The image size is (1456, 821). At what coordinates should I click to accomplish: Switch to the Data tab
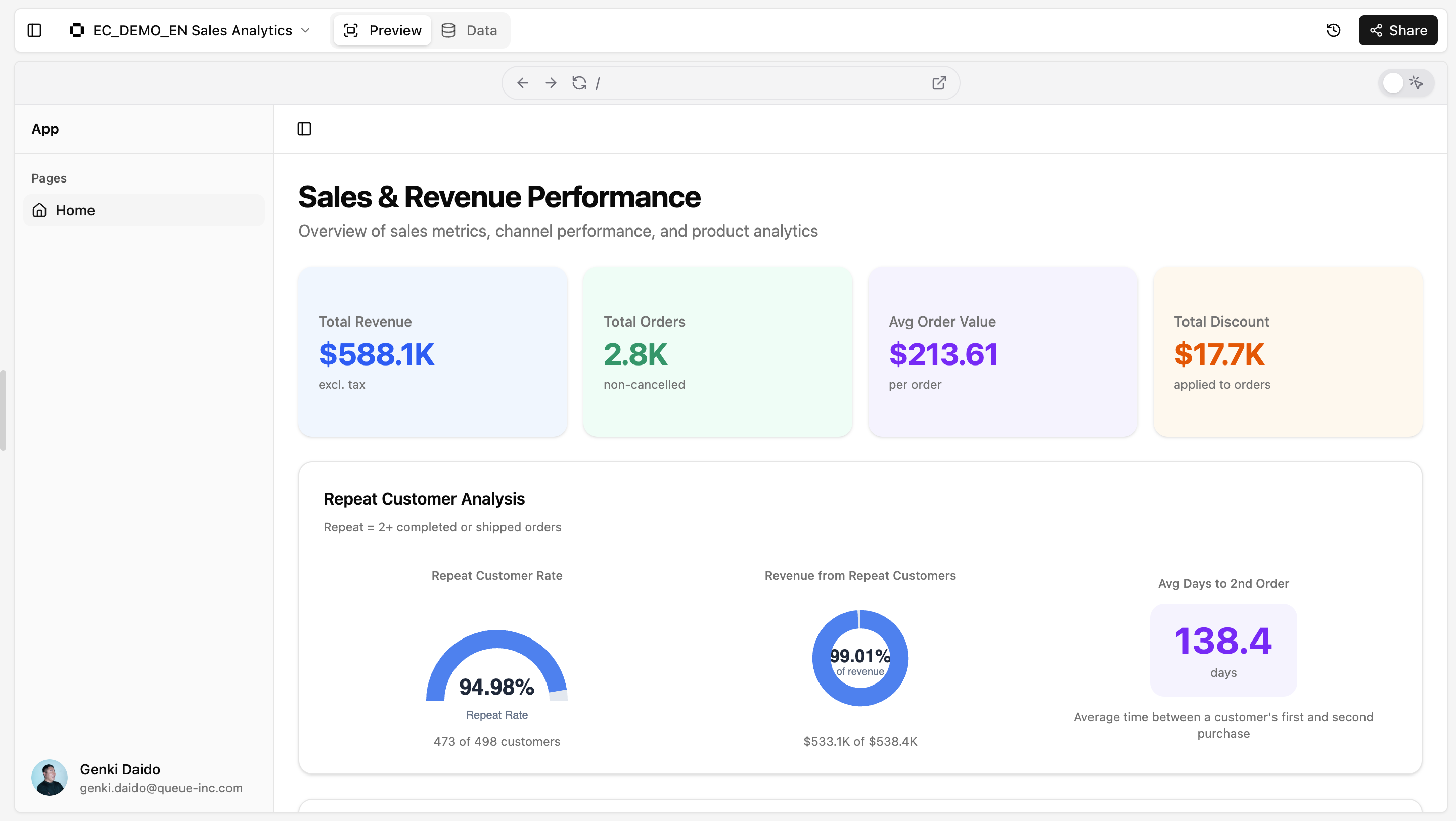(x=470, y=30)
